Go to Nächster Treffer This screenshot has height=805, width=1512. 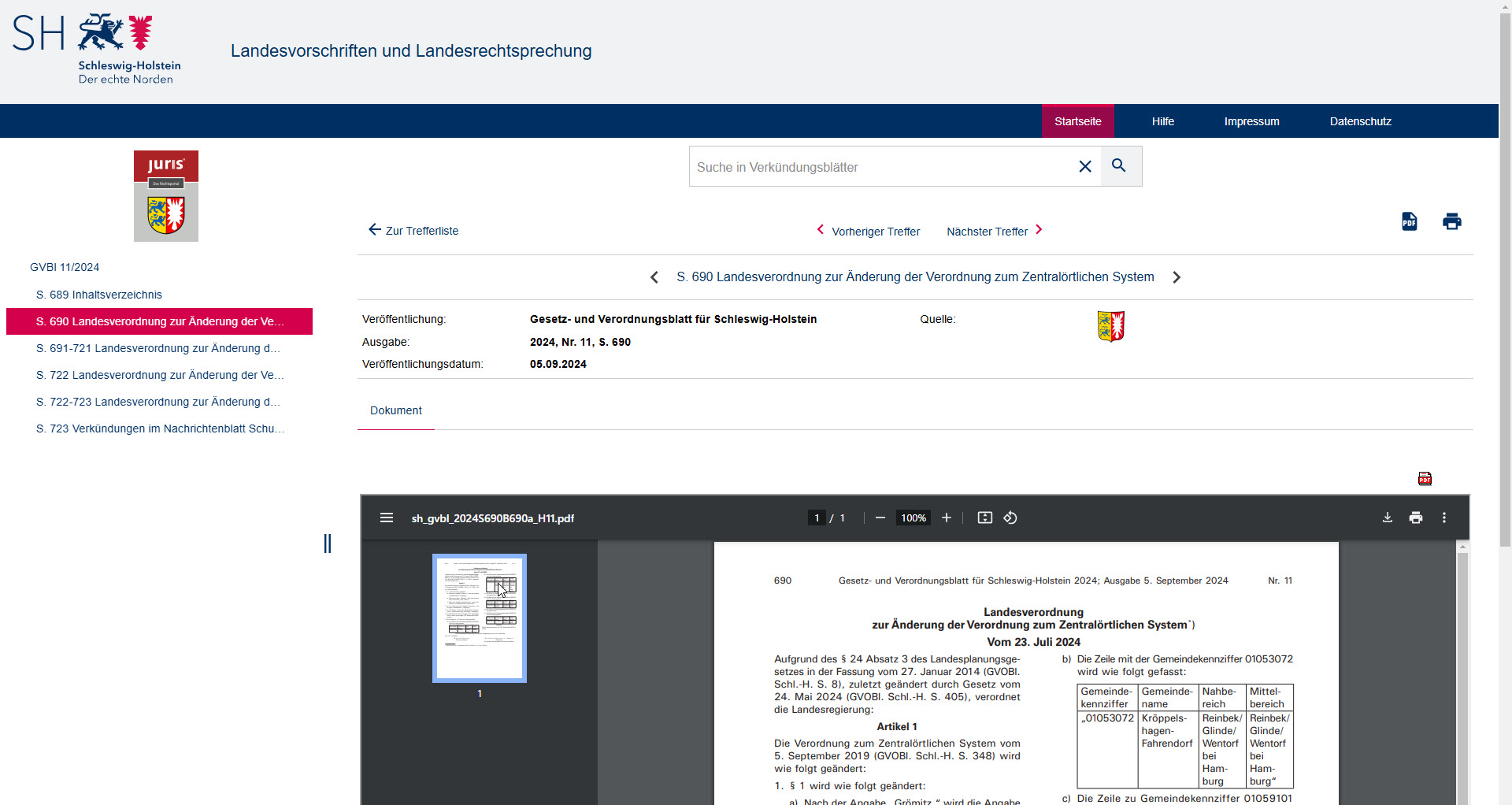point(995,231)
